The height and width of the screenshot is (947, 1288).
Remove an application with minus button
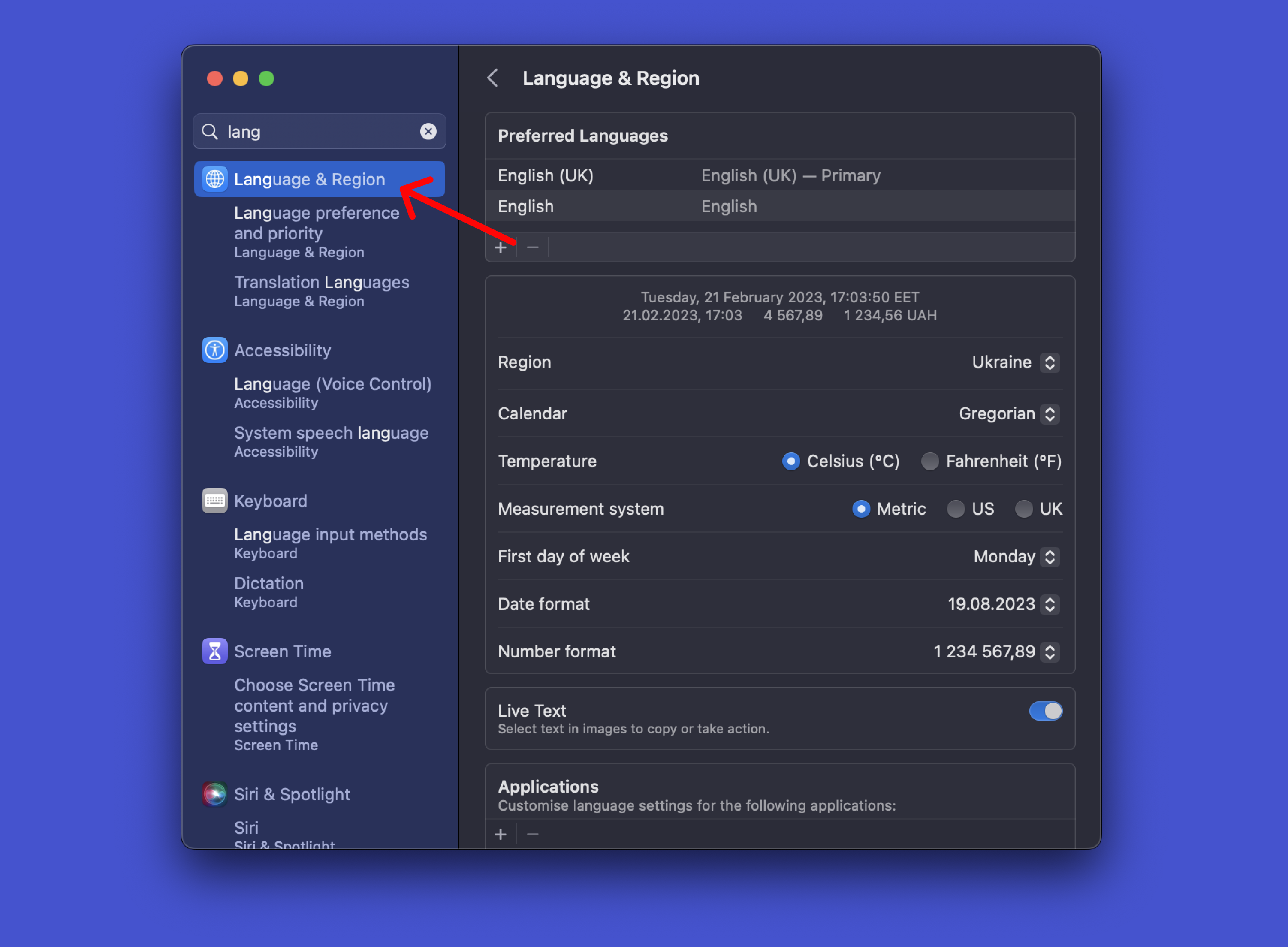point(533,834)
